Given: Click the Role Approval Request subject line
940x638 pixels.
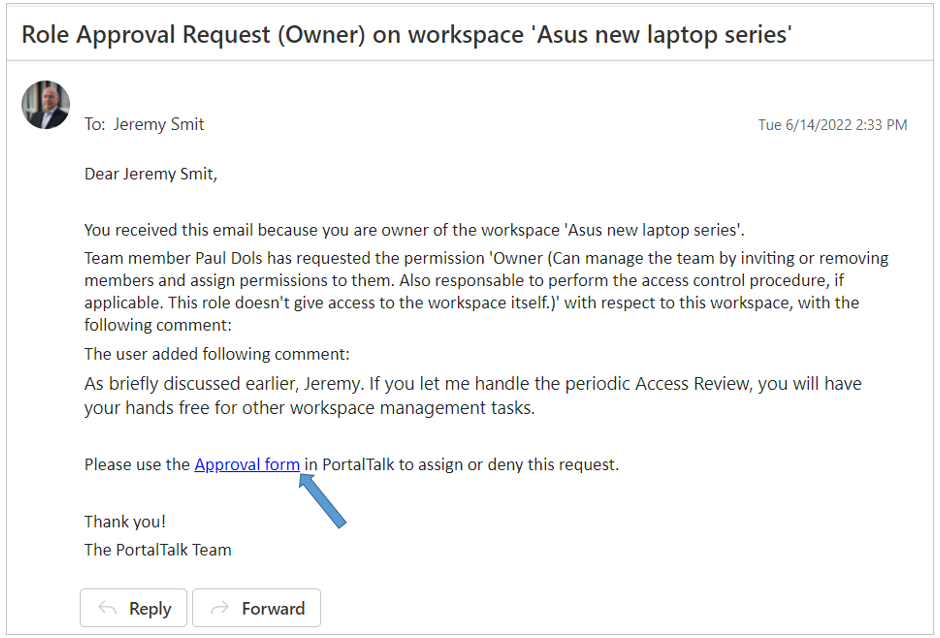Looking at the screenshot, I should 406,35.
